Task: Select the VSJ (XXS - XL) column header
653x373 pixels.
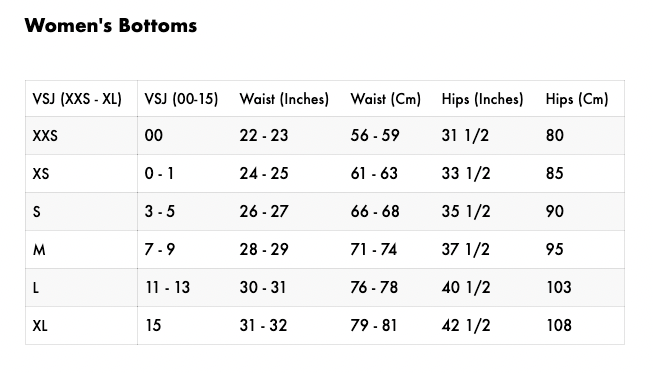Action: coord(77,99)
